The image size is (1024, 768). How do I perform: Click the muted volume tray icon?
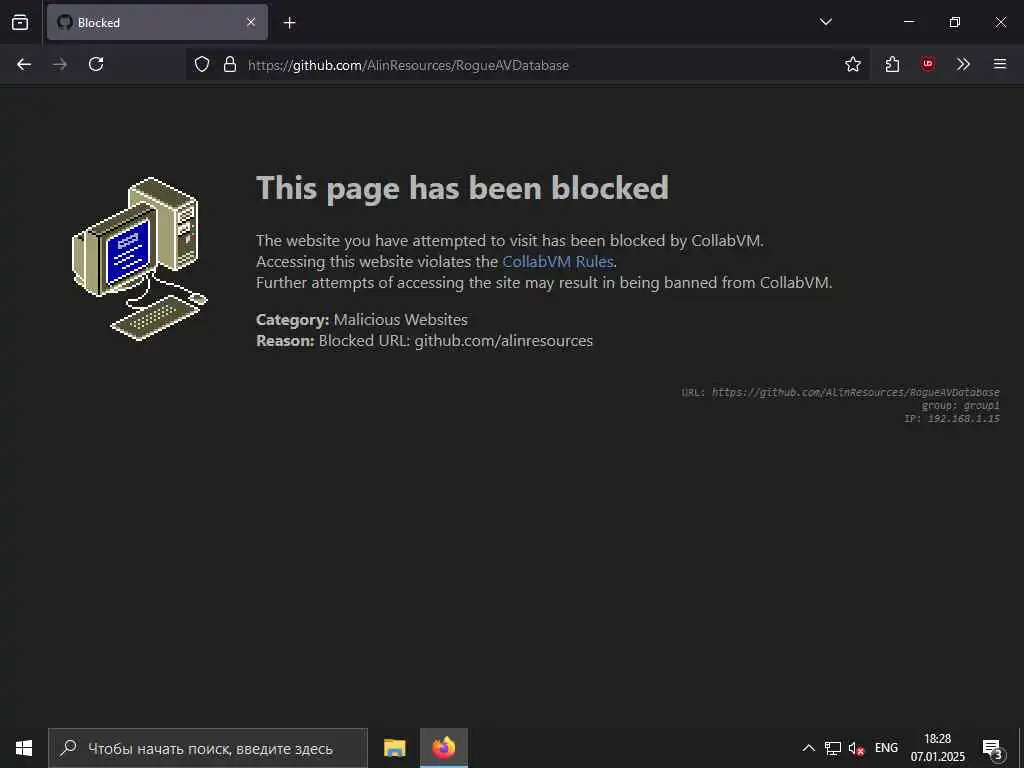856,748
